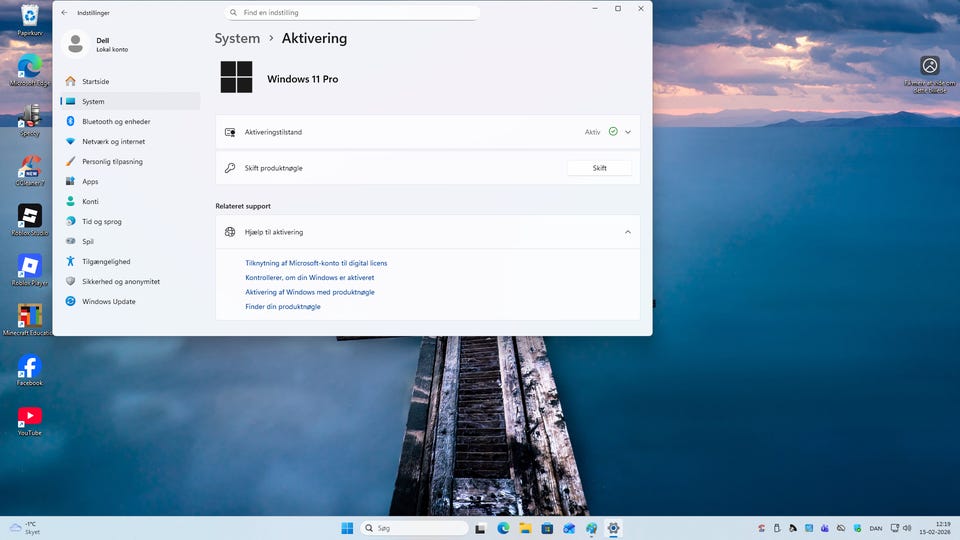Open Personlig tilpasning settings page
This screenshot has width=960, height=540.
coord(112,162)
